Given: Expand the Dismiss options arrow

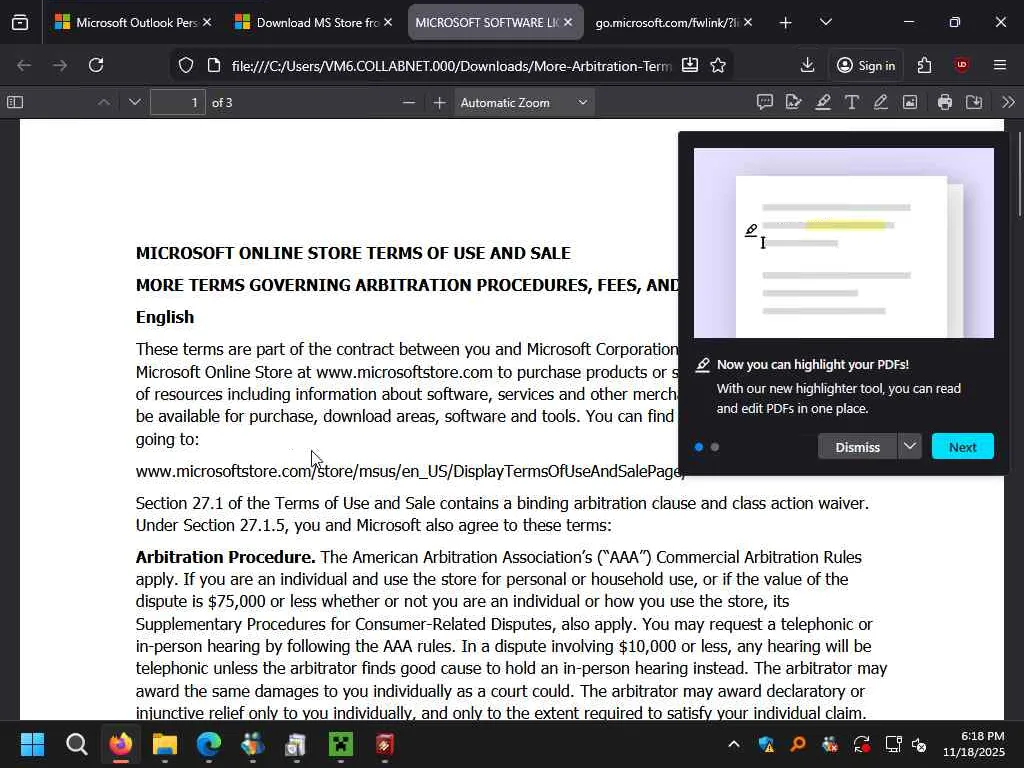Looking at the screenshot, I should pos(910,447).
